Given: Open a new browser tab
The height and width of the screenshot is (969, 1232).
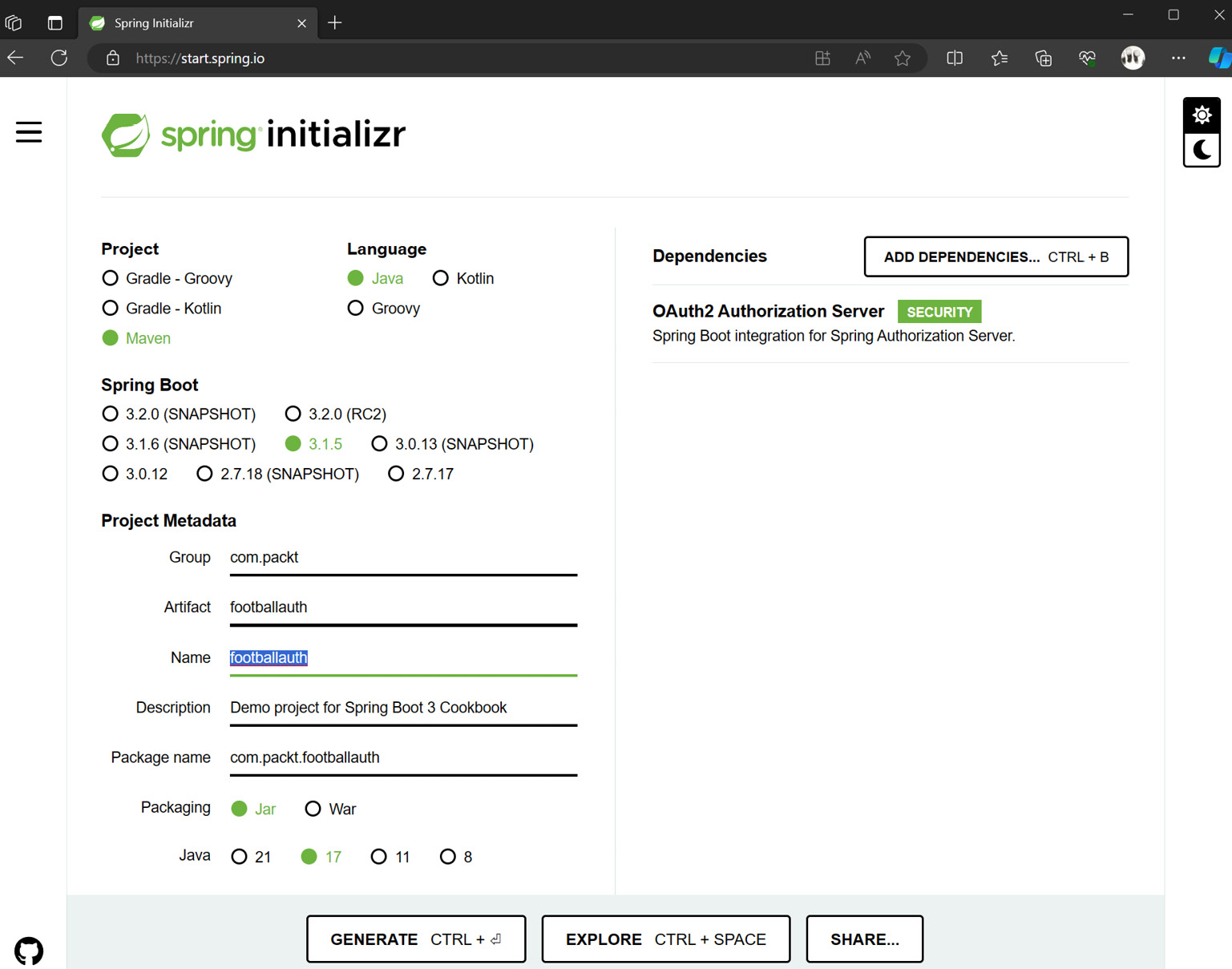Looking at the screenshot, I should (335, 22).
